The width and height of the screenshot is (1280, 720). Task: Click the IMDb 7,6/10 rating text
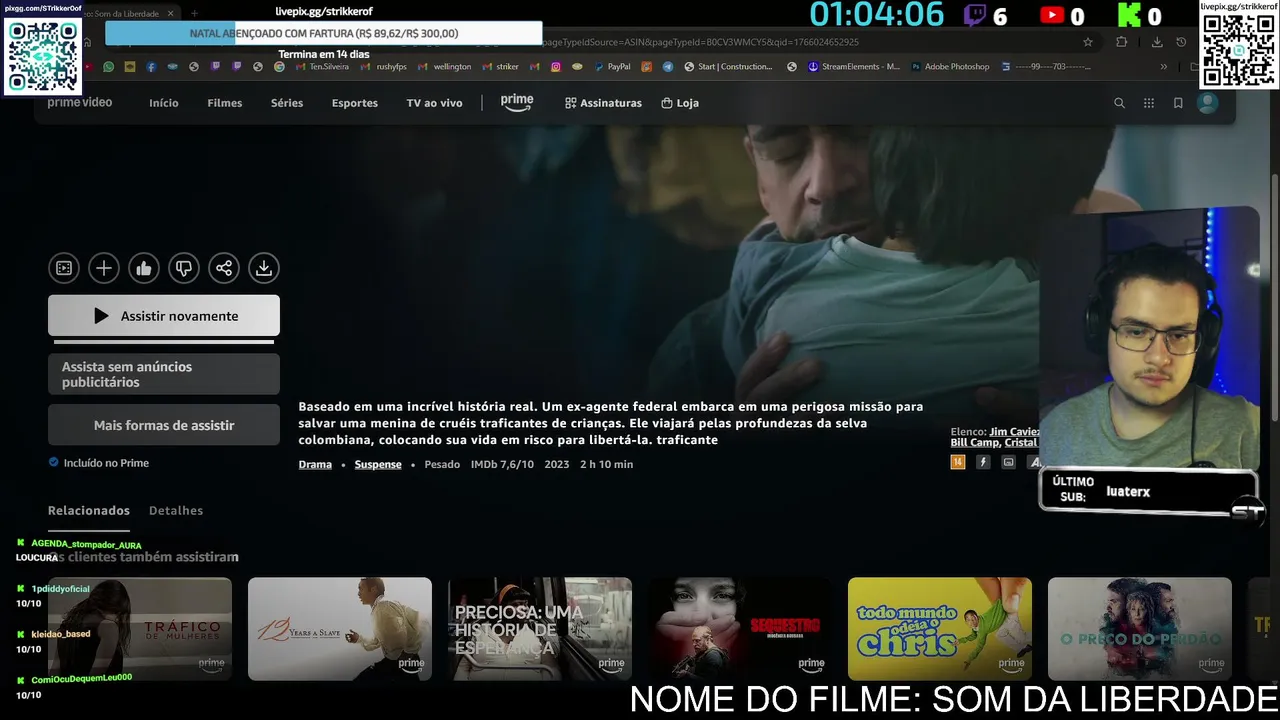tap(502, 464)
